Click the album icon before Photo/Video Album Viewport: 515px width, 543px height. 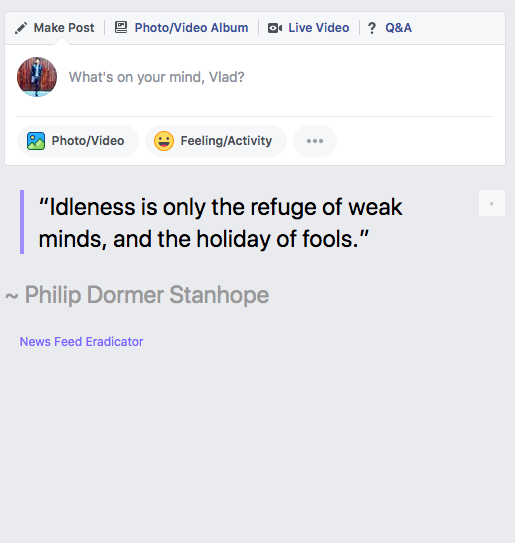point(121,27)
